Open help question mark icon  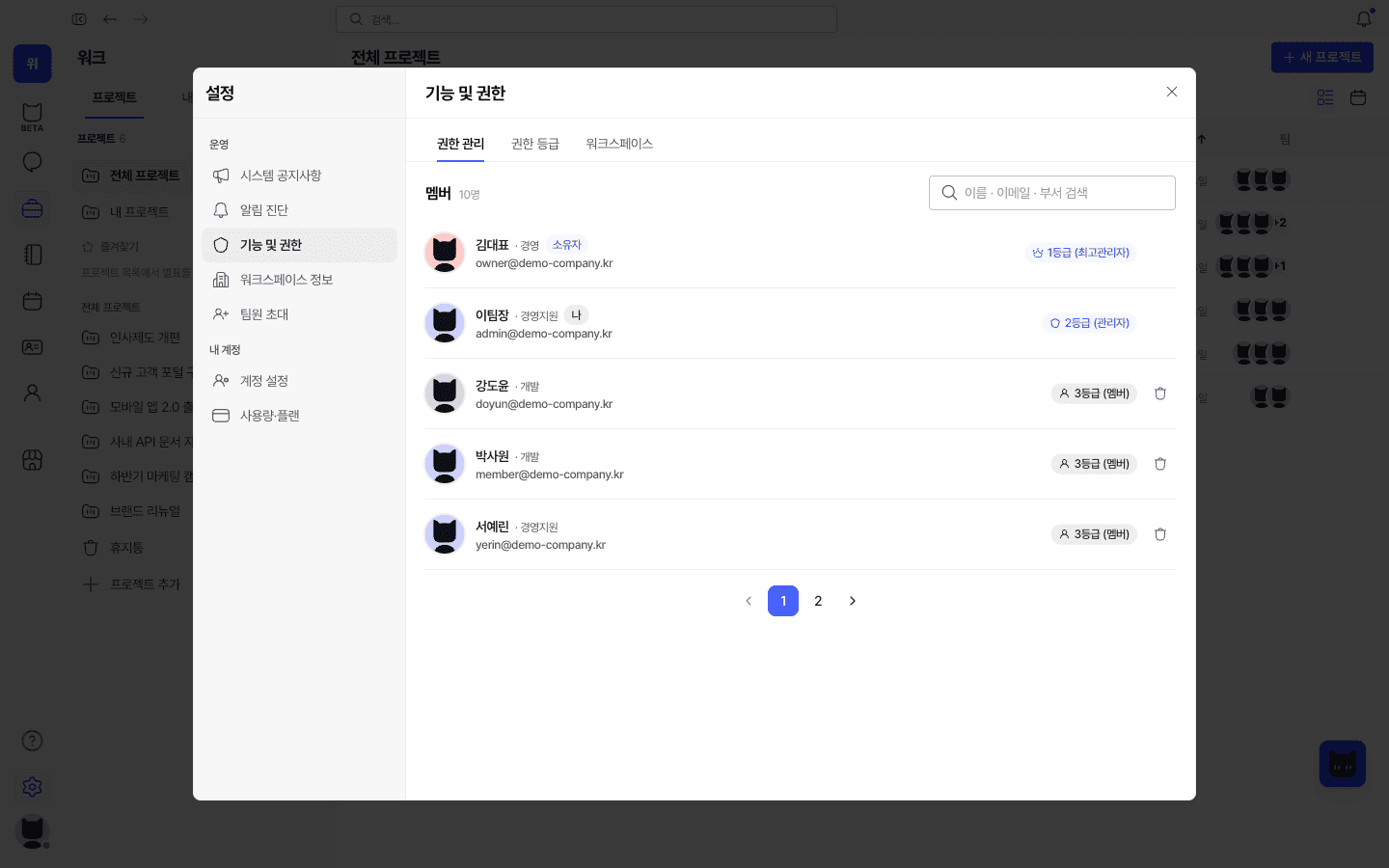coord(32,741)
